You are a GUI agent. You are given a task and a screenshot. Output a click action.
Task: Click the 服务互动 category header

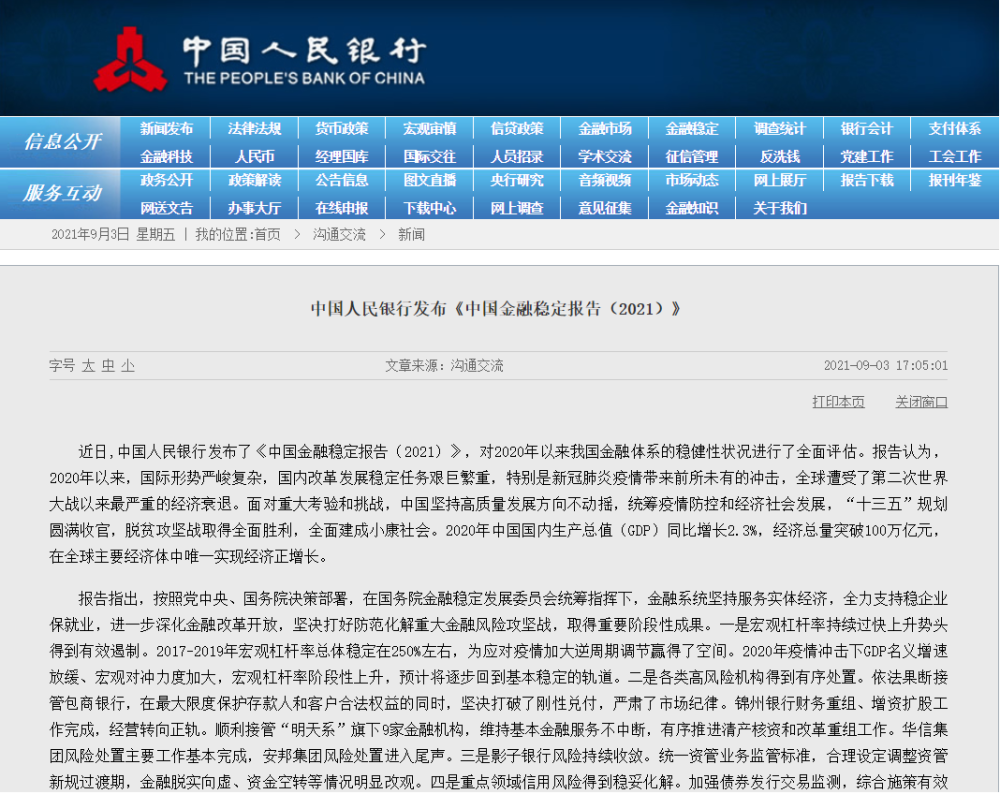(61, 193)
